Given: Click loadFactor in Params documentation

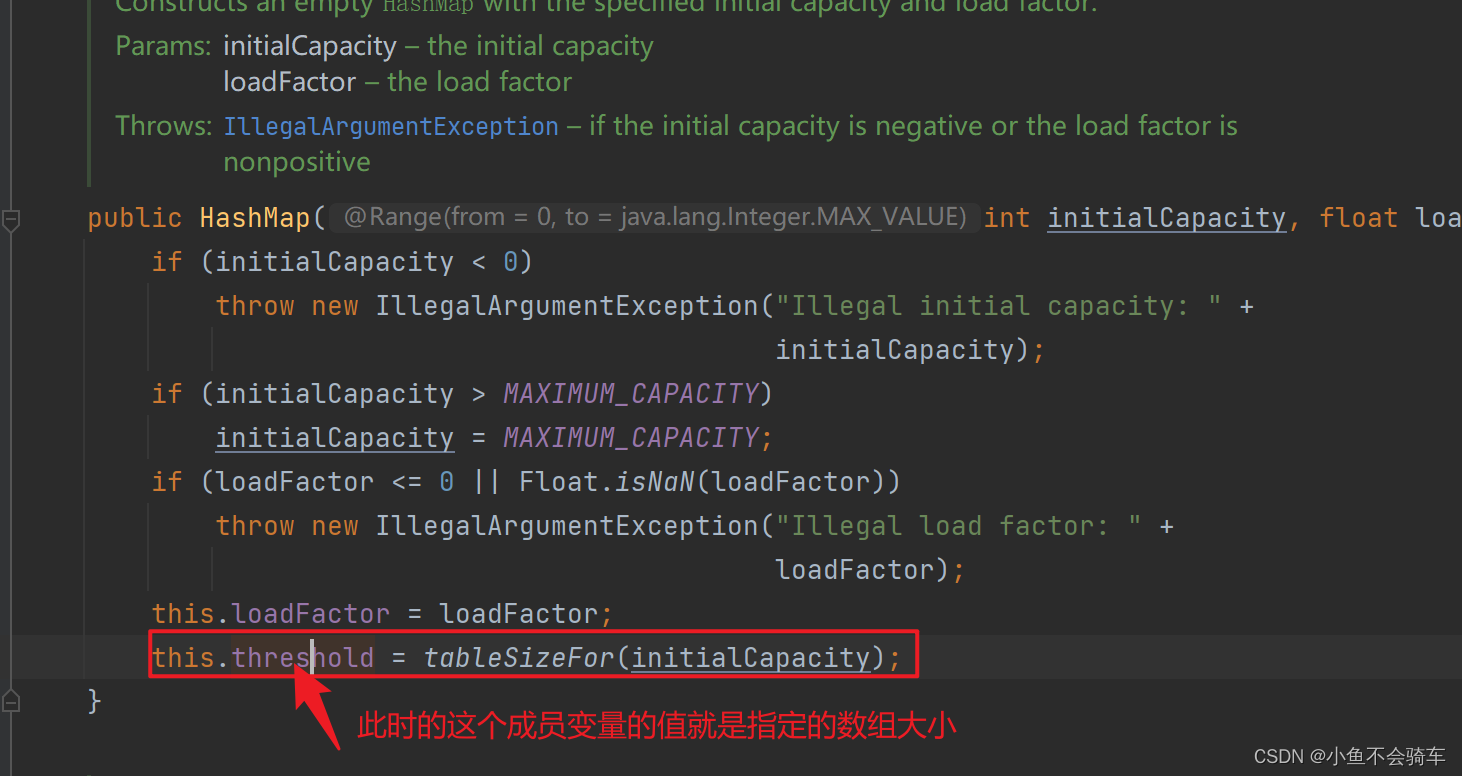Looking at the screenshot, I should (289, 82).
